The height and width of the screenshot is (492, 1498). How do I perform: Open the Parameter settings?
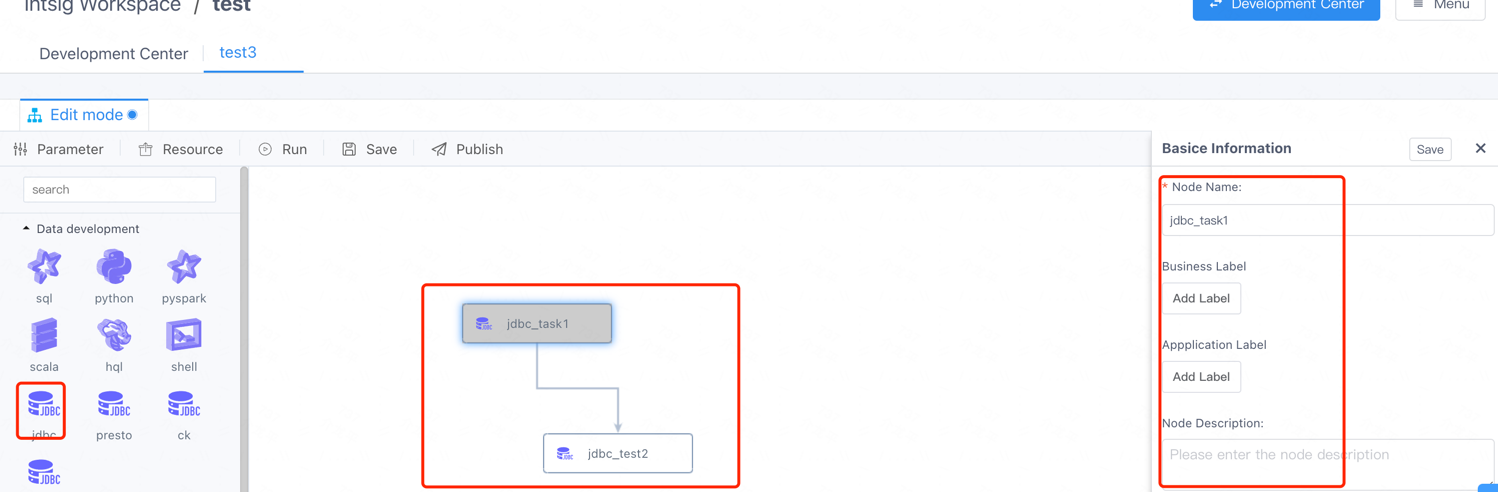coord(59,149)
